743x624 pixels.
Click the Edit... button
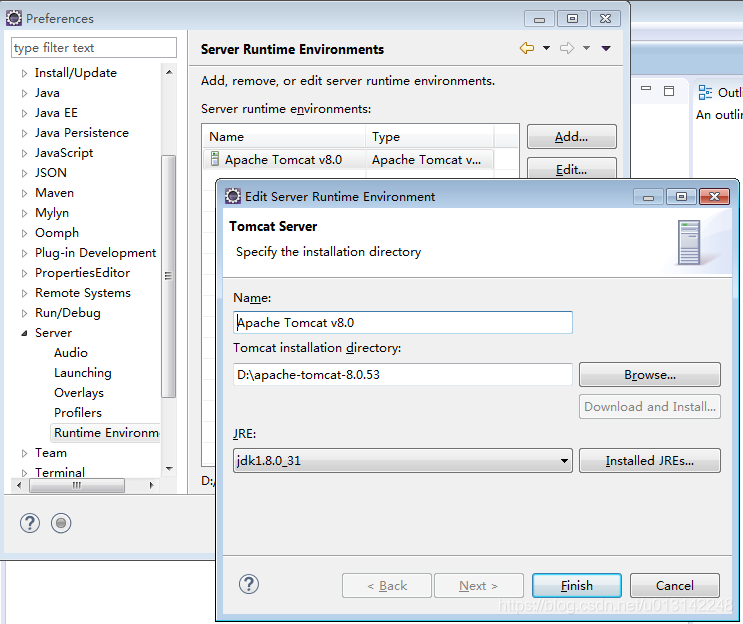point(571,169)
